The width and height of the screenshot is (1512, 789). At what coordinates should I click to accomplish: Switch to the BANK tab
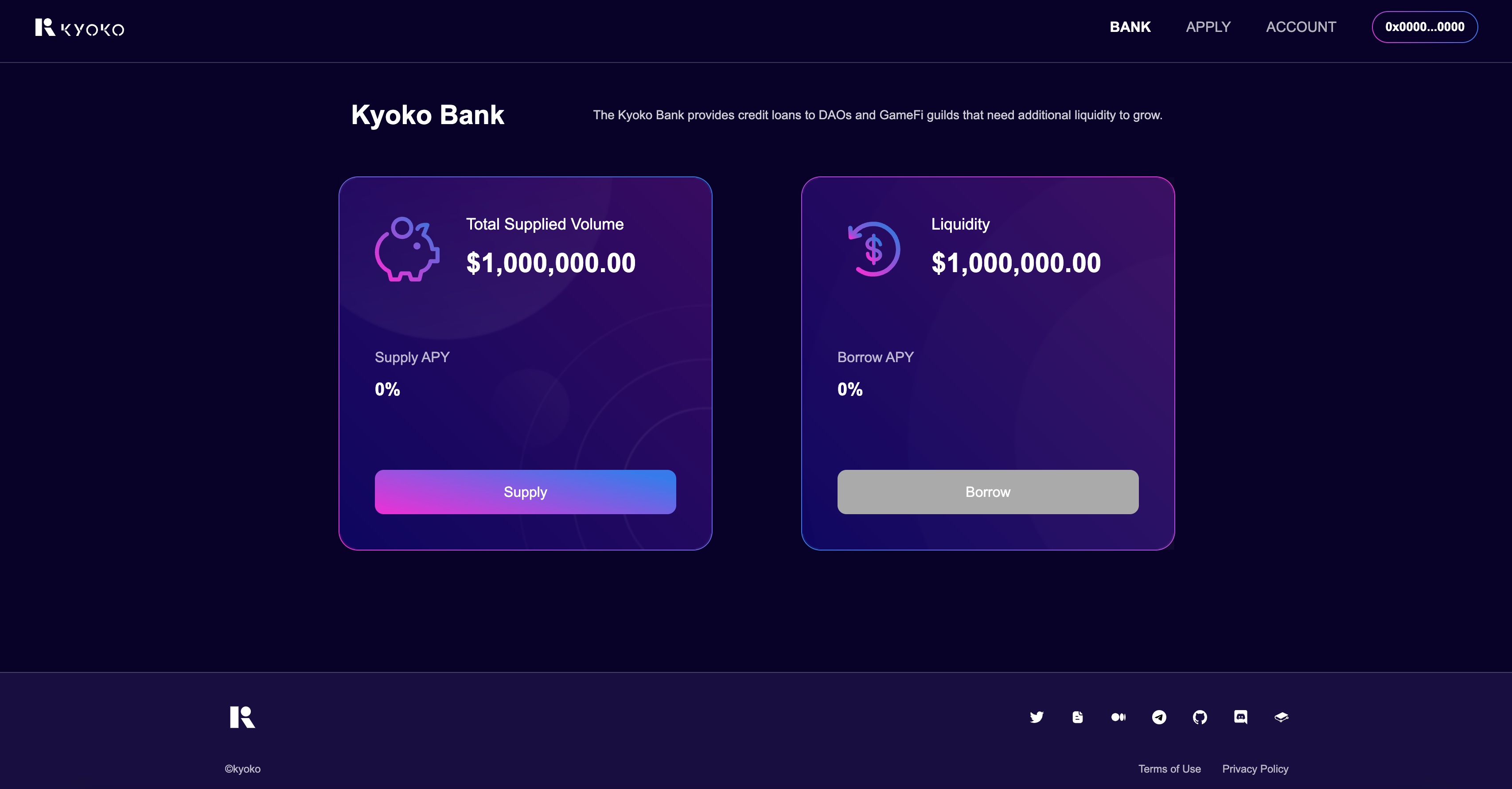pyautogui.click(x=1130, y=27)
